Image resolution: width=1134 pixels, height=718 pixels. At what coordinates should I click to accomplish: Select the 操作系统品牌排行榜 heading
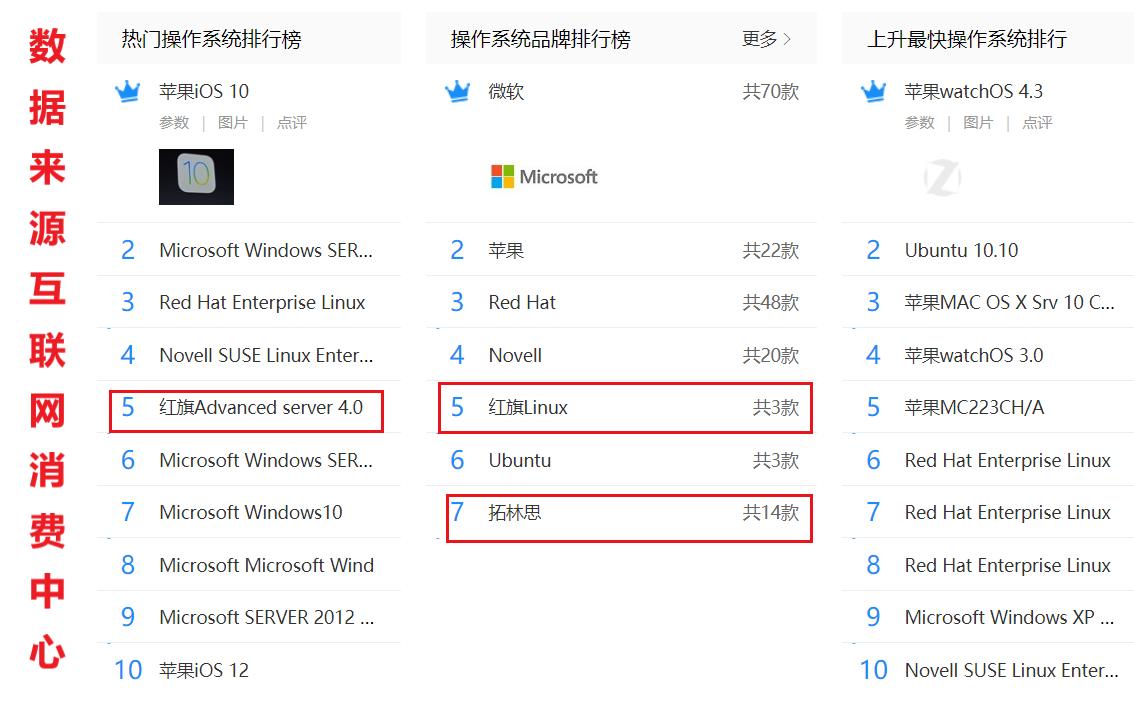[x=540, y=39]
